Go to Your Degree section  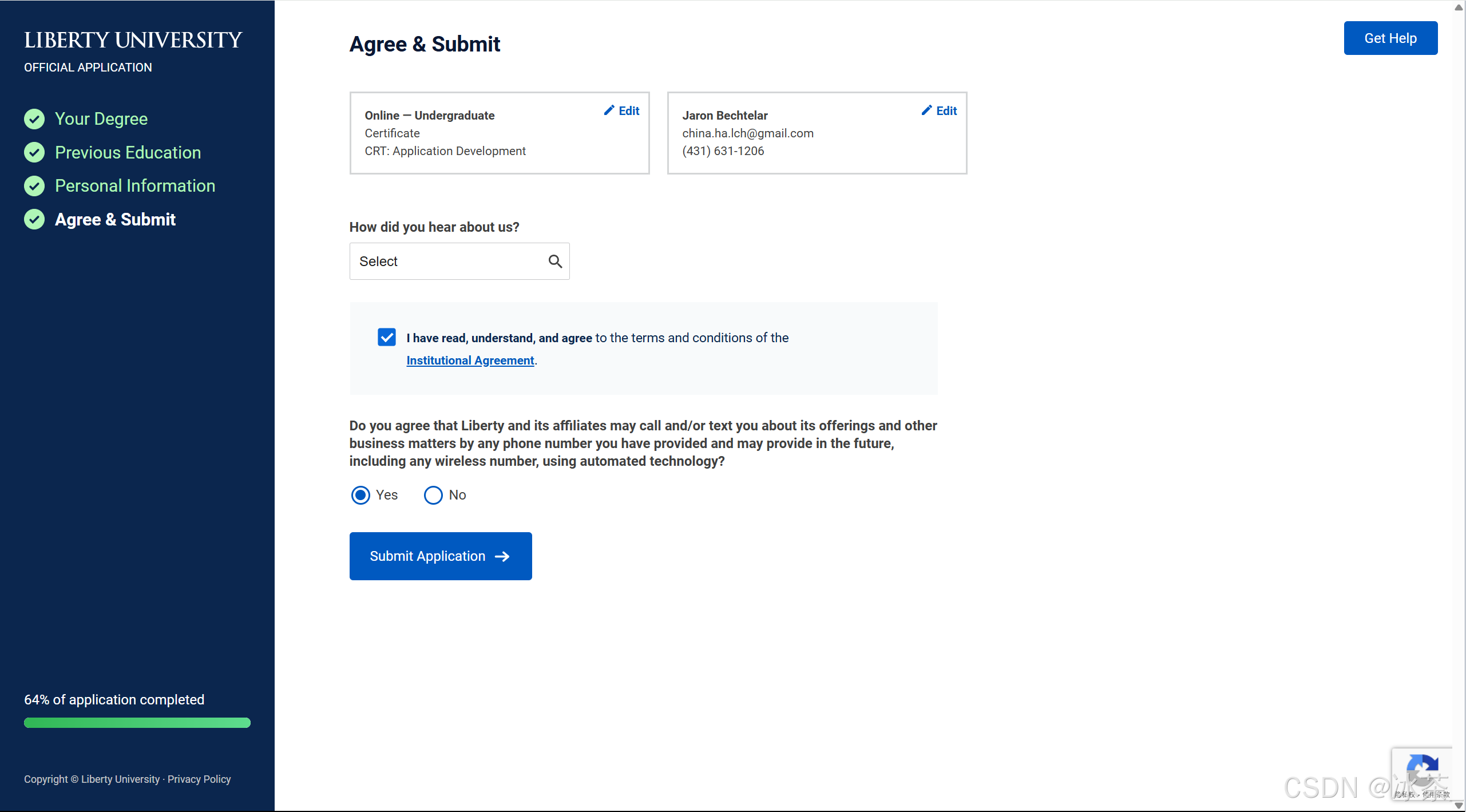click(x=101, y=119)
